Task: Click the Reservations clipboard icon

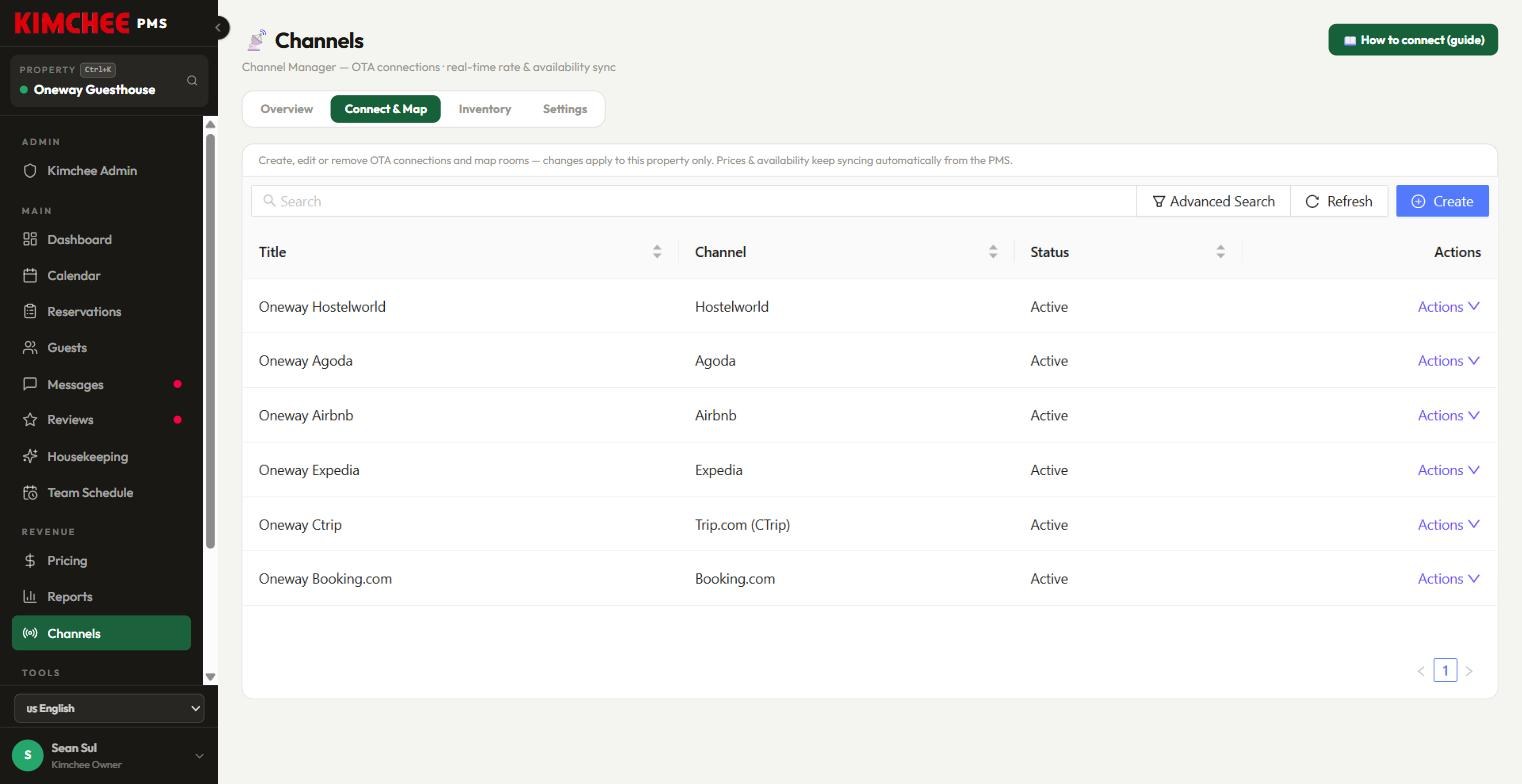Action: pyautogui.click(x=30, y=312)
